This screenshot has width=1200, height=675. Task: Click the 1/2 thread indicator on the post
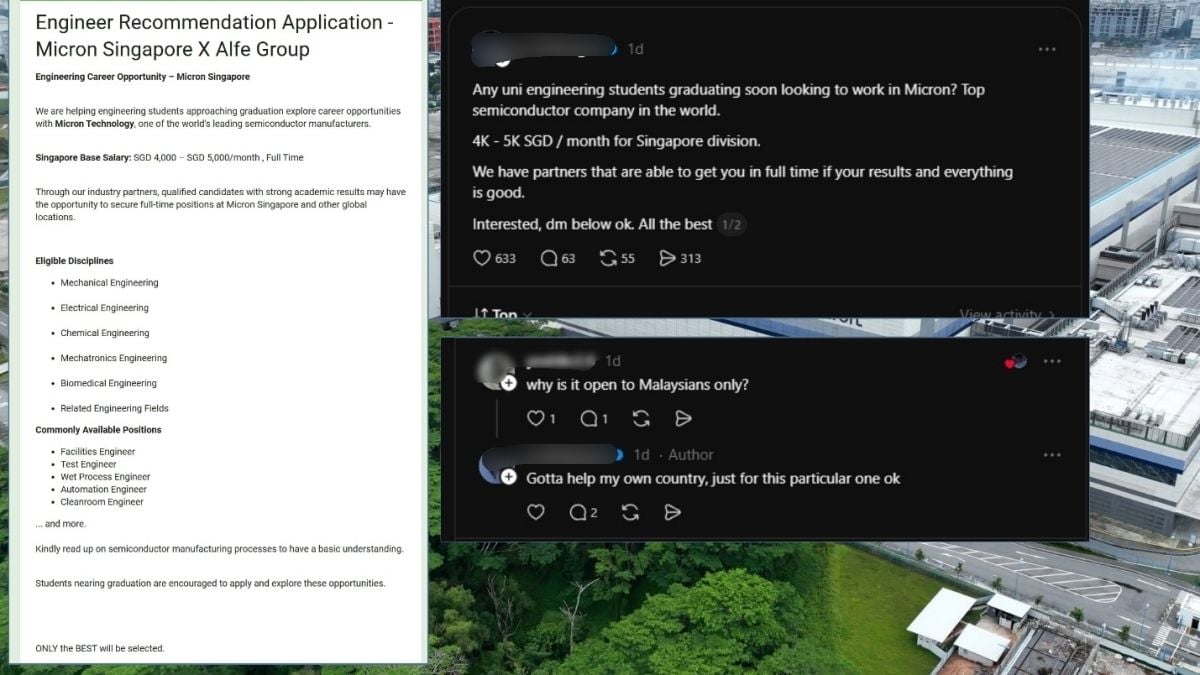[732, 225]
